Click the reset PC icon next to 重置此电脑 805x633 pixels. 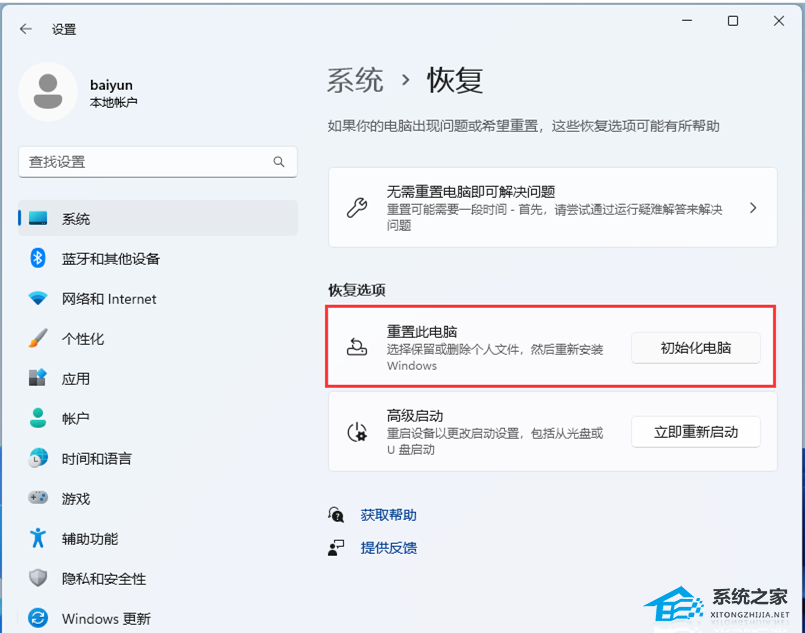357,348
